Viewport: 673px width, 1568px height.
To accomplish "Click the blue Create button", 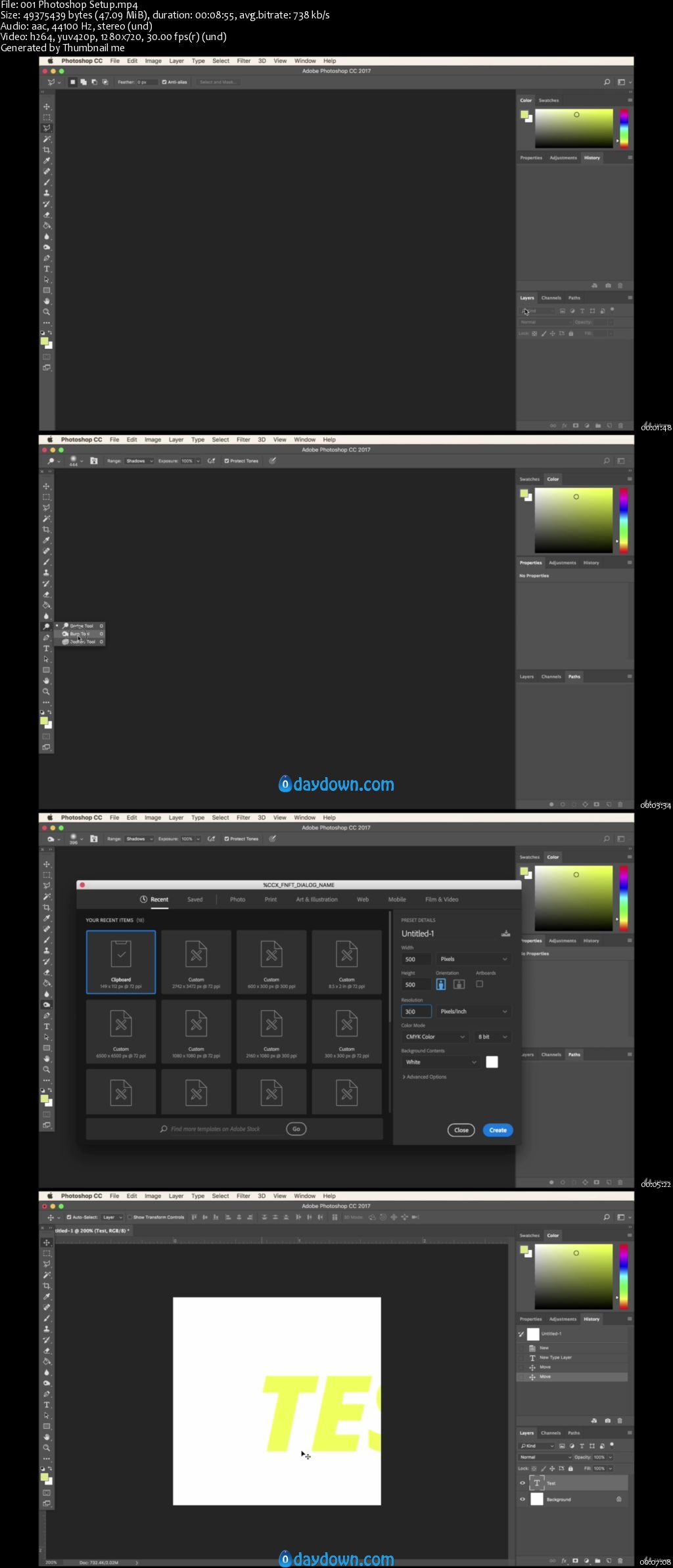I will pyautogui.click(x=498, y=1130).
